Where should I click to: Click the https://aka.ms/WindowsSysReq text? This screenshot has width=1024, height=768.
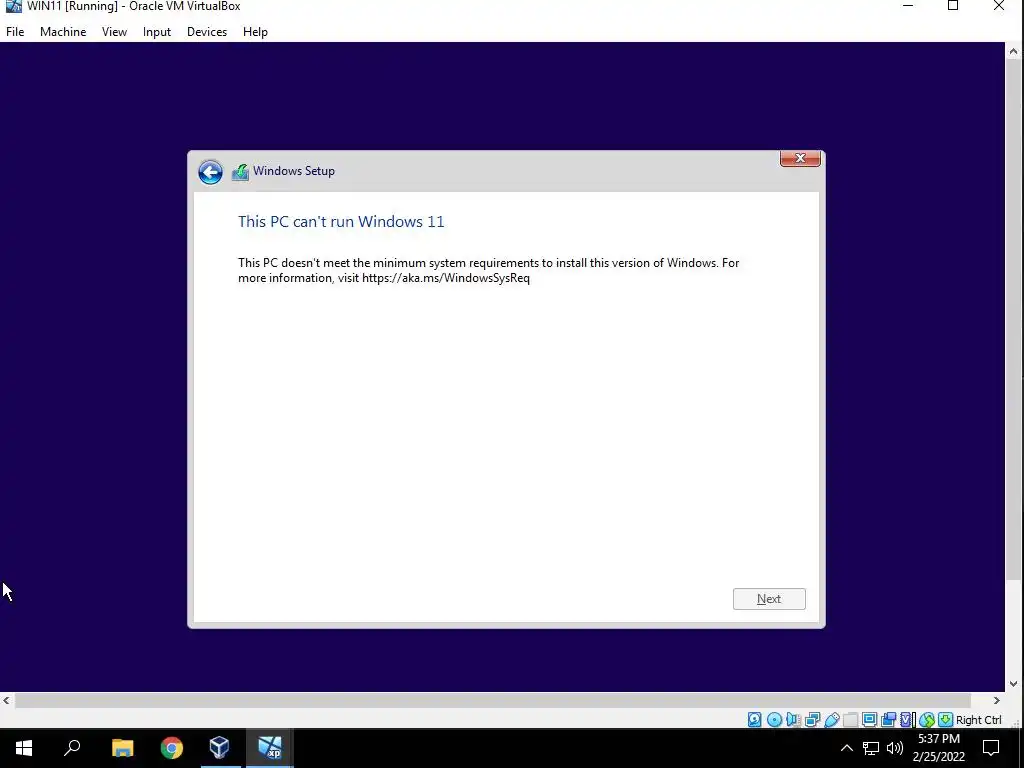[x=446, y=278]
